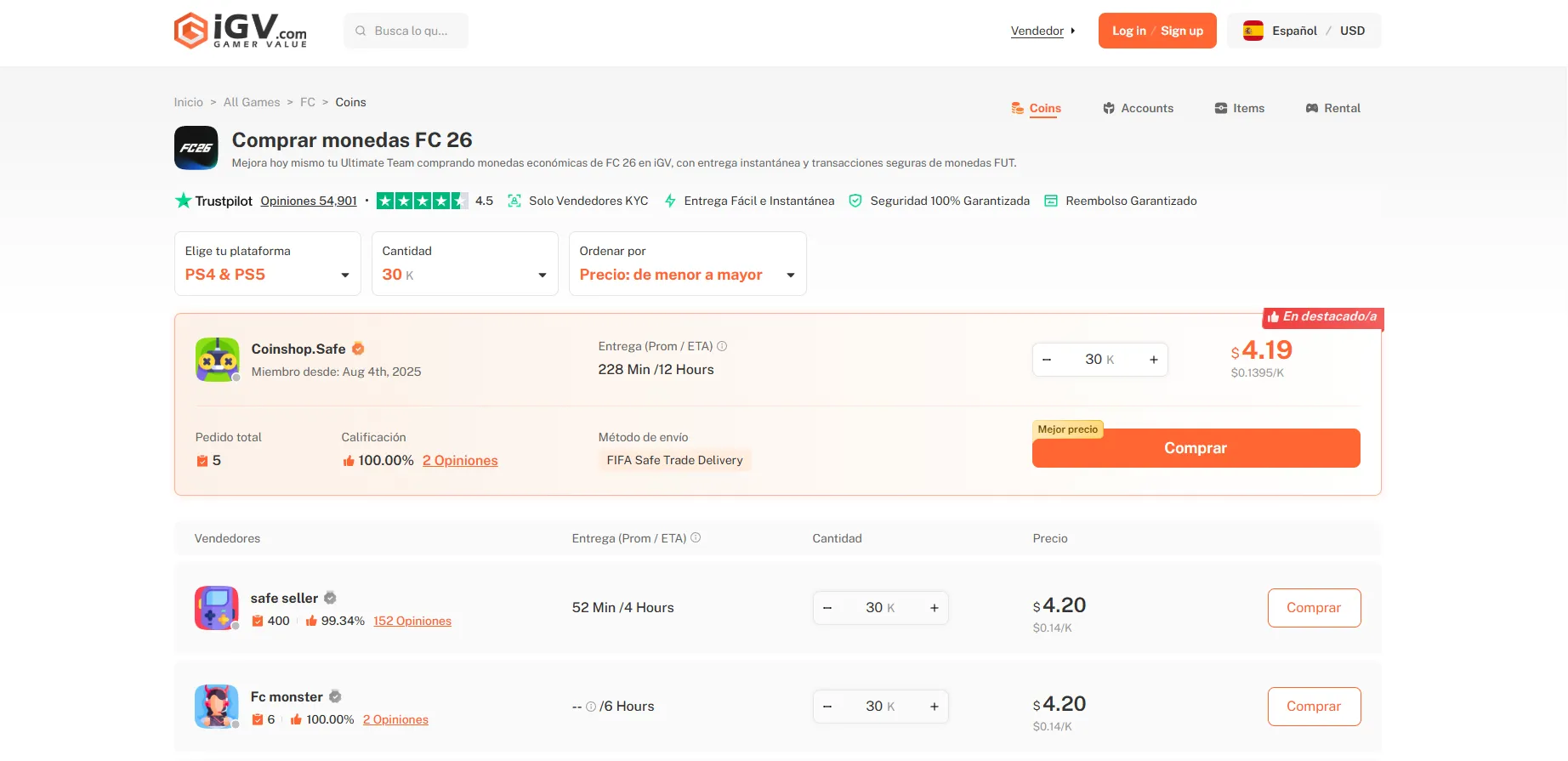Open the Ordenar por dropdown
Image resolution: width=1568 pixels, height=761 pixels.
point(688,264)
